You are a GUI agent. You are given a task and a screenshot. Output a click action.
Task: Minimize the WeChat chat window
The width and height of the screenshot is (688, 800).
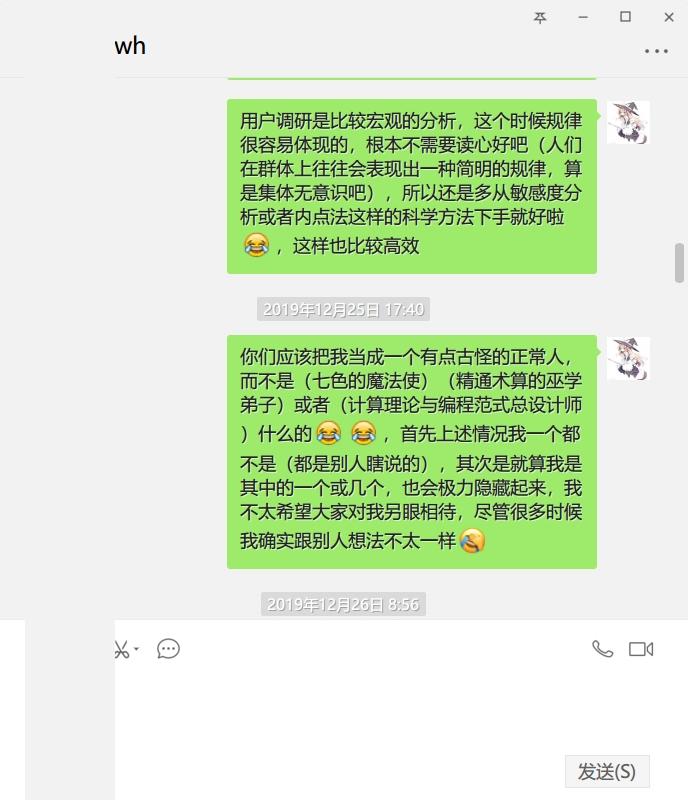click(583, 17)
